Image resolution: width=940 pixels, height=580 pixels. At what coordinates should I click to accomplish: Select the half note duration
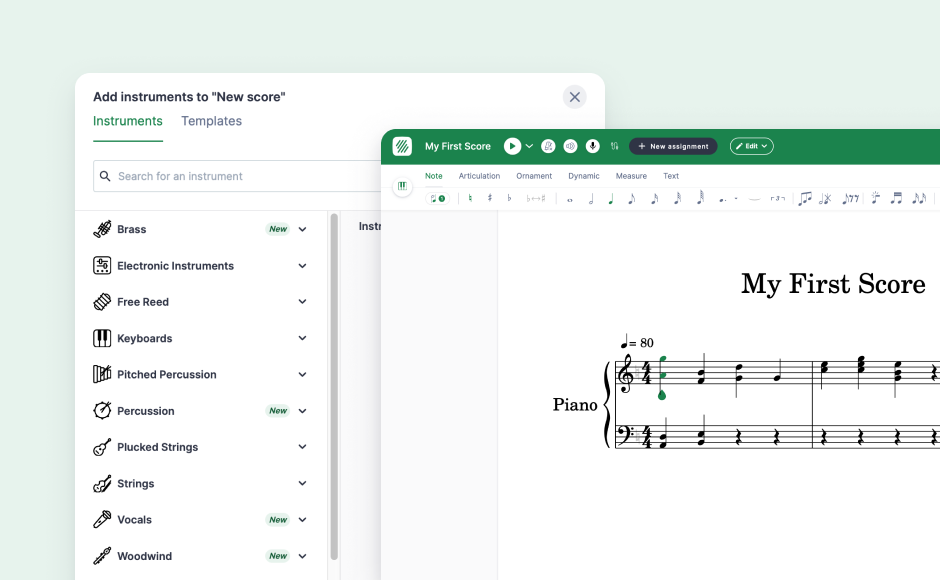pyautogui.click(x=590, y=199)
